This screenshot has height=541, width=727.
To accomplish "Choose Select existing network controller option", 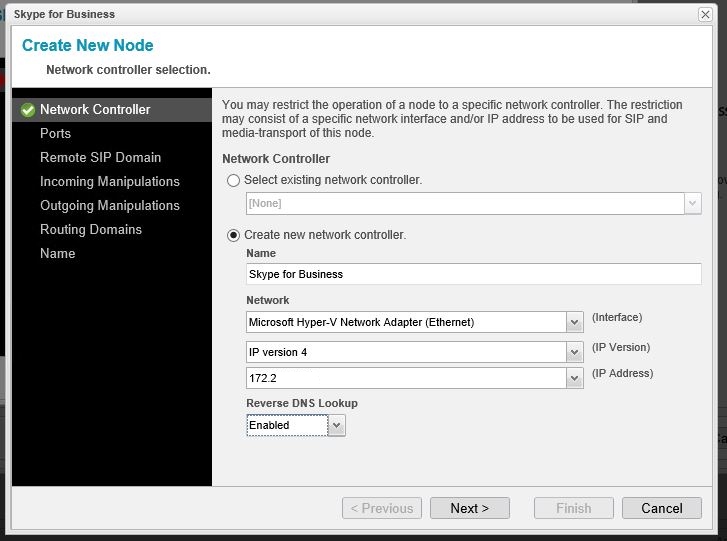I will (234, 180).
